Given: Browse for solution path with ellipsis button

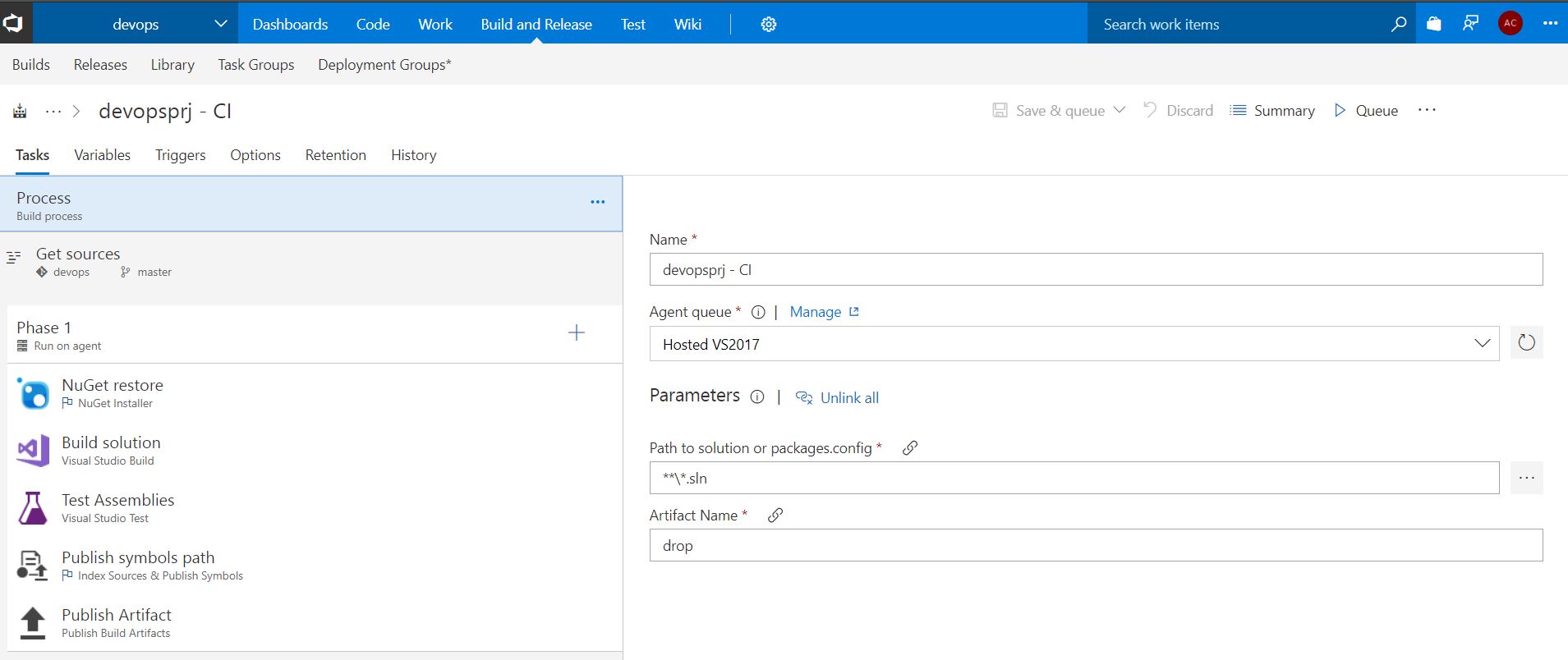Looking at the screenshot, I should [1526, 478].
